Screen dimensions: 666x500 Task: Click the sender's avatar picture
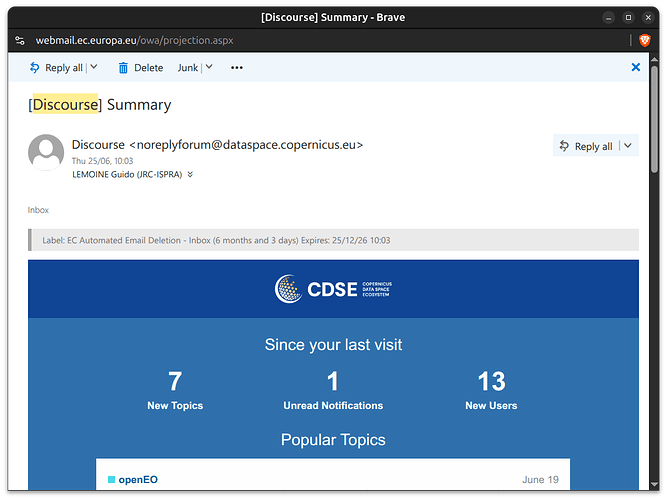pos(46,153)
